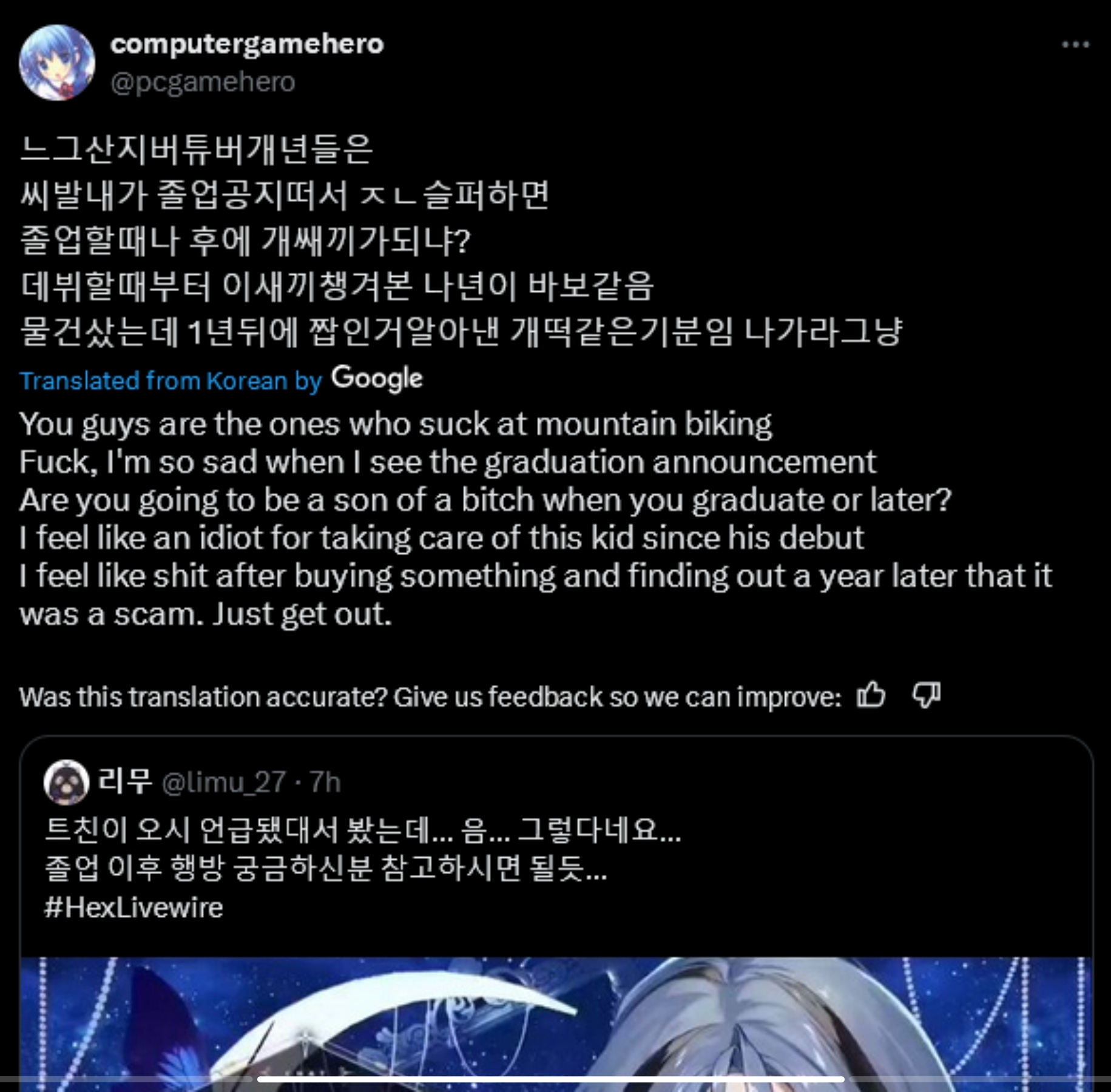Open the #HexLivewire hashtag

point(133,908)
